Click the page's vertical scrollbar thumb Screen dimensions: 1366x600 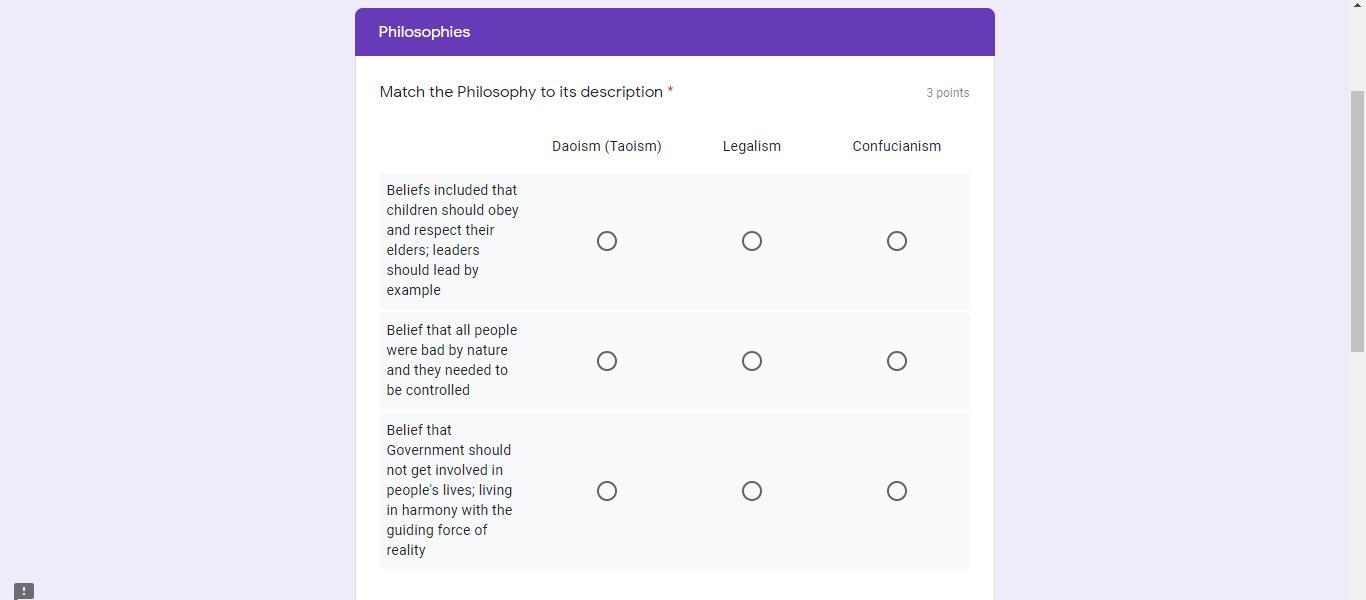[x=1357, y=220]
